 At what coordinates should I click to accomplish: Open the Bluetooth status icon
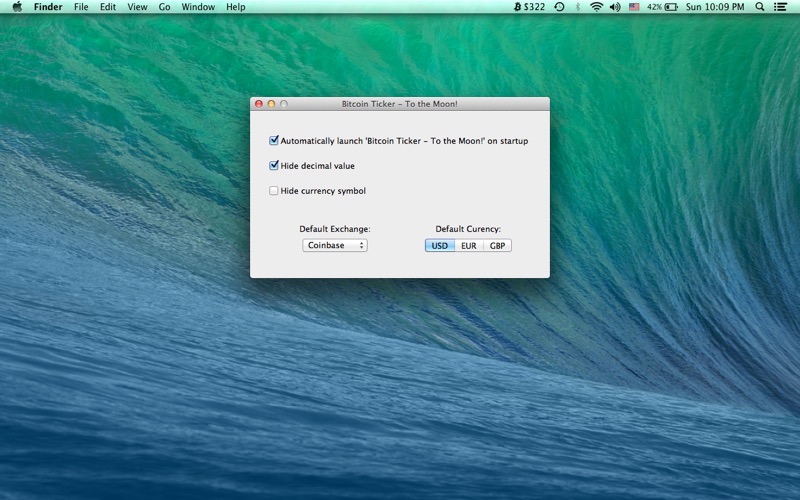pos(577,7)
